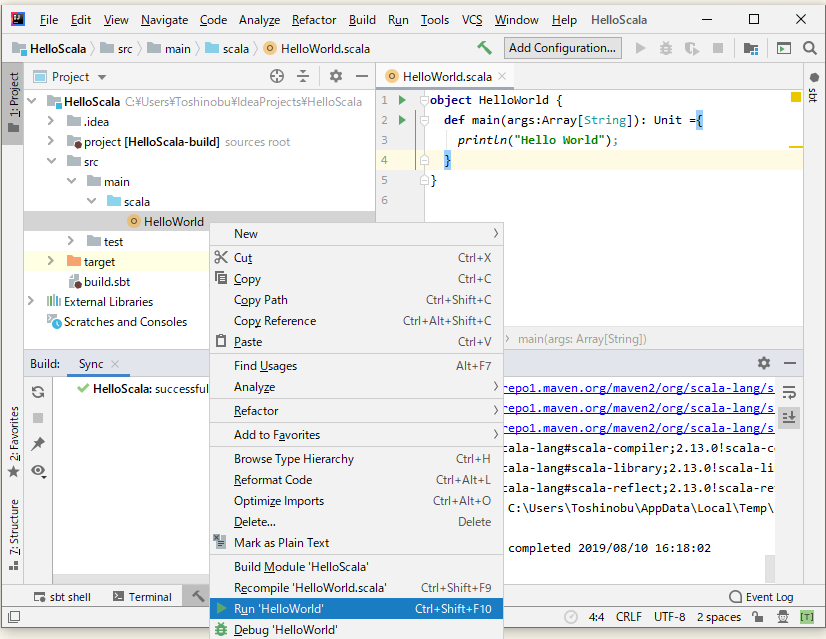Collapse the src folder
The image size is (826, 639).
(51, 161)
